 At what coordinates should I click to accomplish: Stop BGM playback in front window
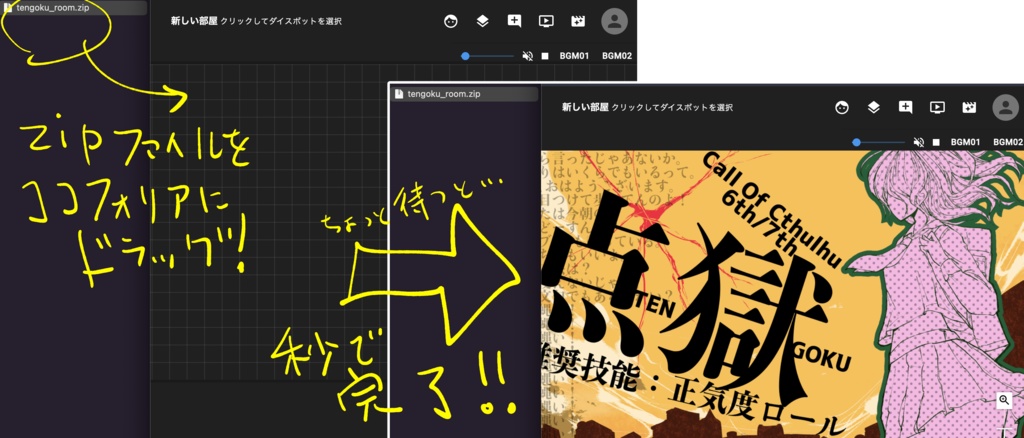(x=936, y=142)
